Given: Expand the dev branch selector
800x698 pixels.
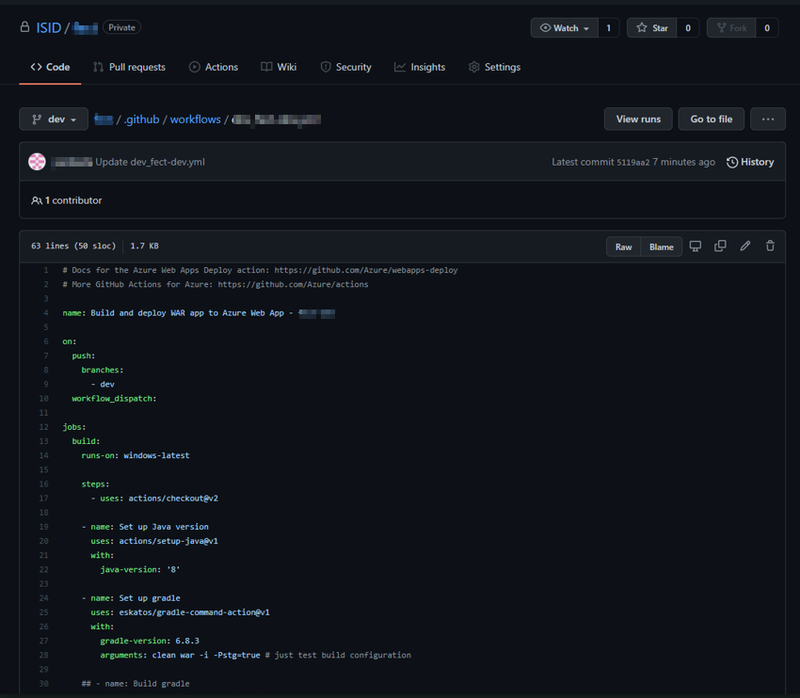Looking at the screenshot, I should (54, 119).
